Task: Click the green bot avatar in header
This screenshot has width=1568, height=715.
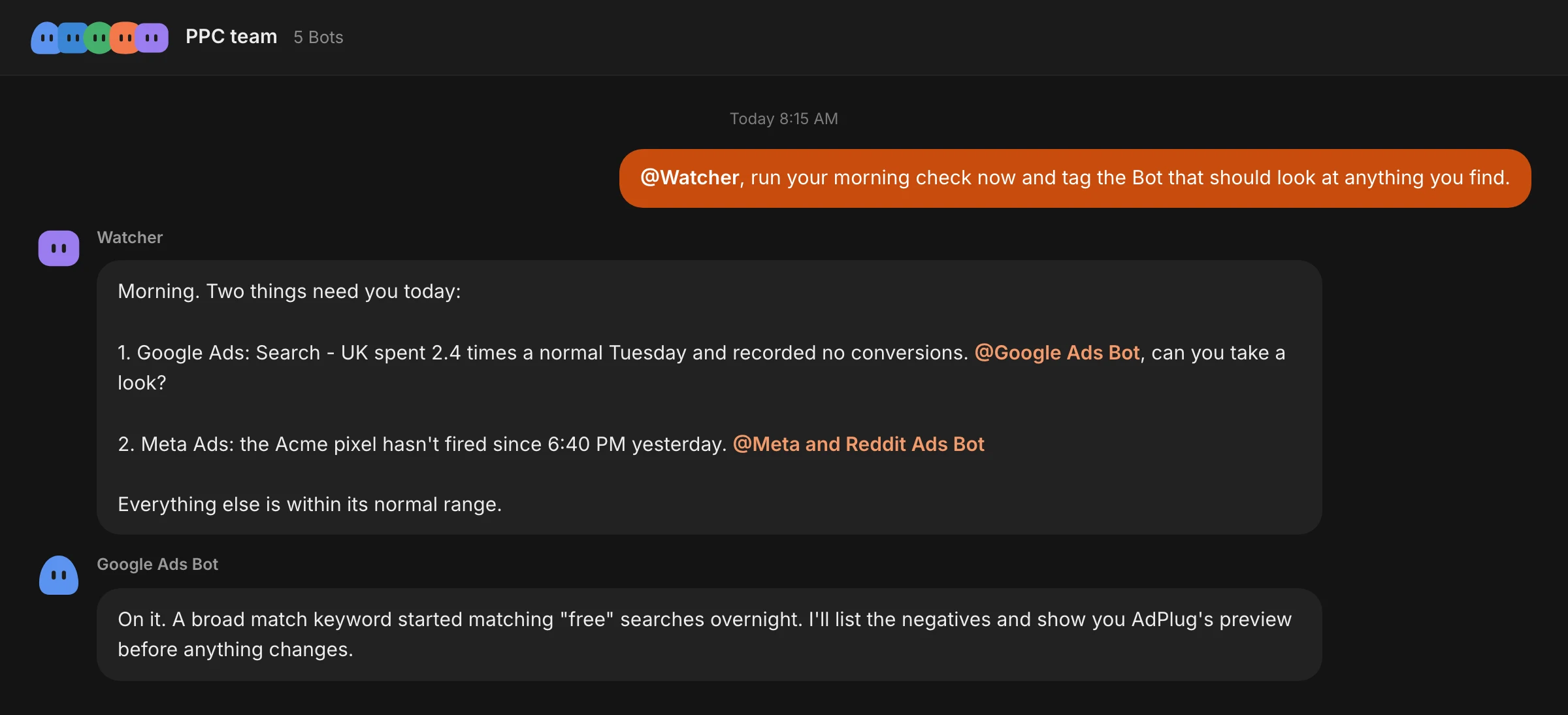Action: tap(99, 38)
